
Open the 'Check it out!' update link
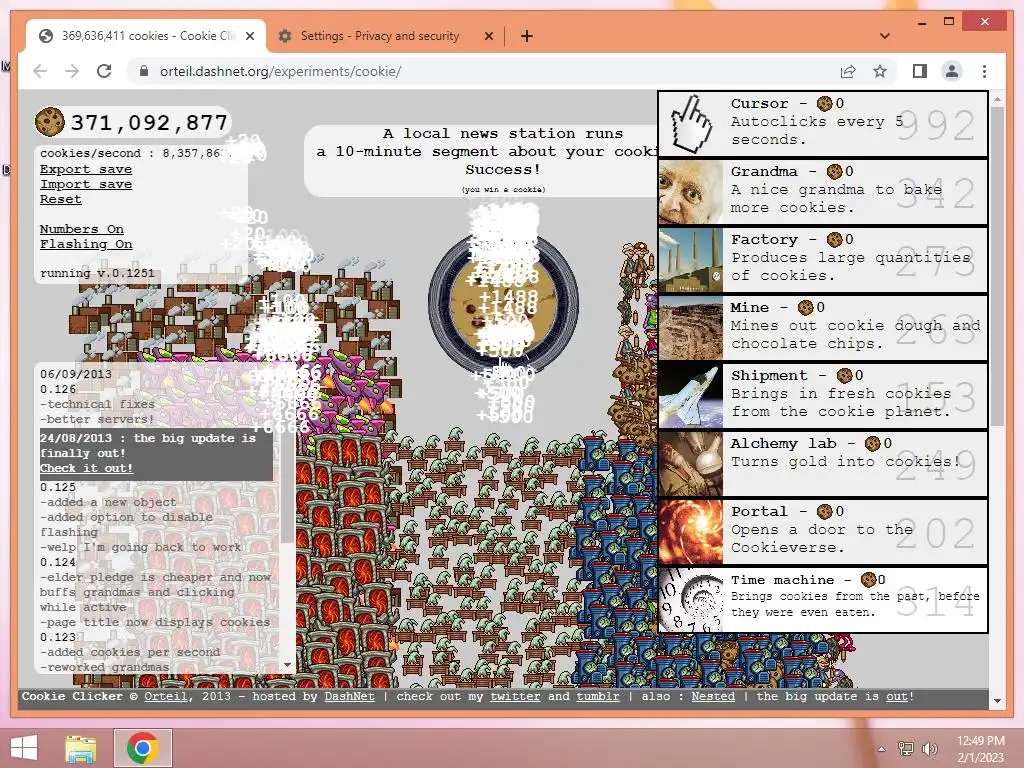click(x=86, y=468)
